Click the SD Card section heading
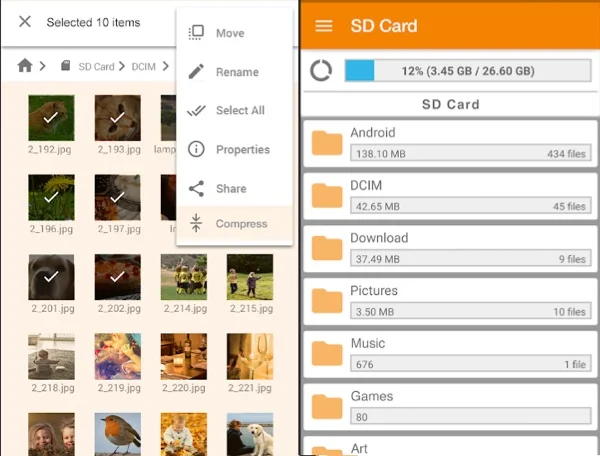Viewport: 600px width, 456px height. 450,104
